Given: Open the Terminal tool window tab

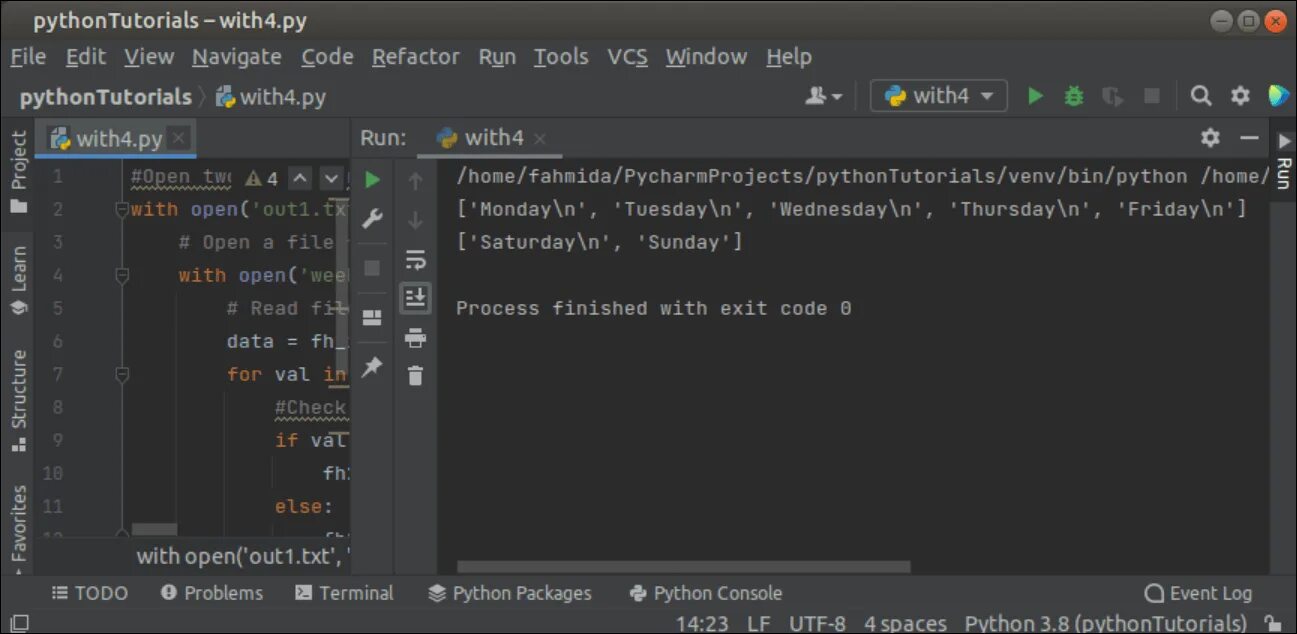Looking at the screenshot, I should pos(345,593).
